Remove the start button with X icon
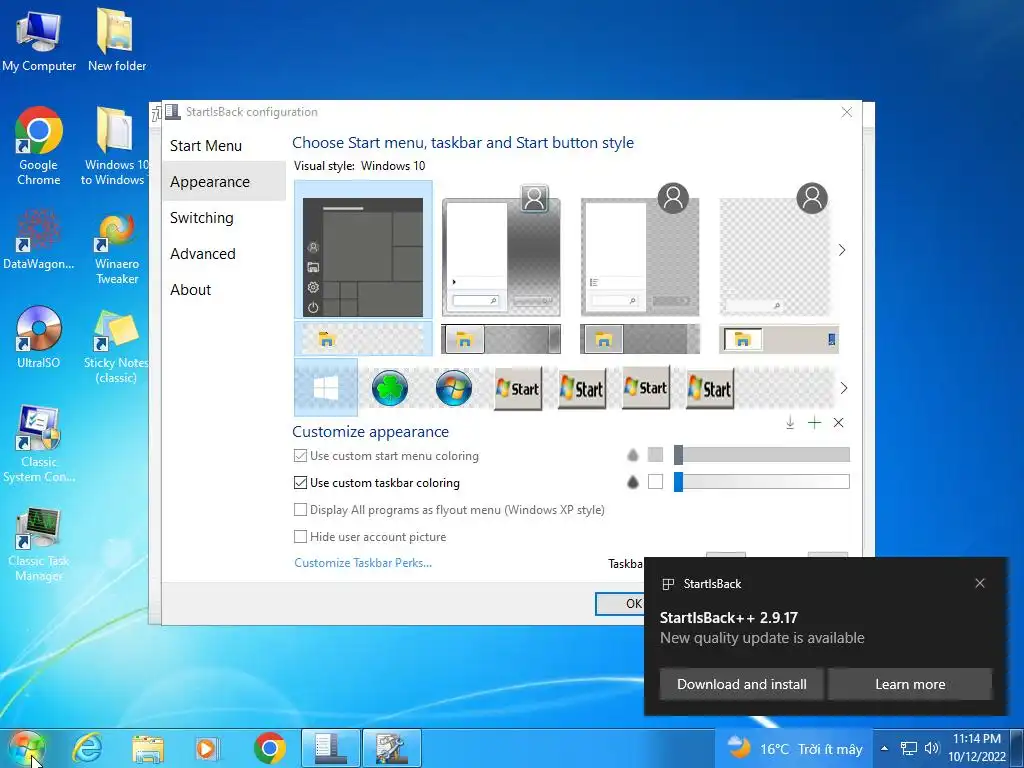This screenshot has width=1024, height=768. point(839,423)
